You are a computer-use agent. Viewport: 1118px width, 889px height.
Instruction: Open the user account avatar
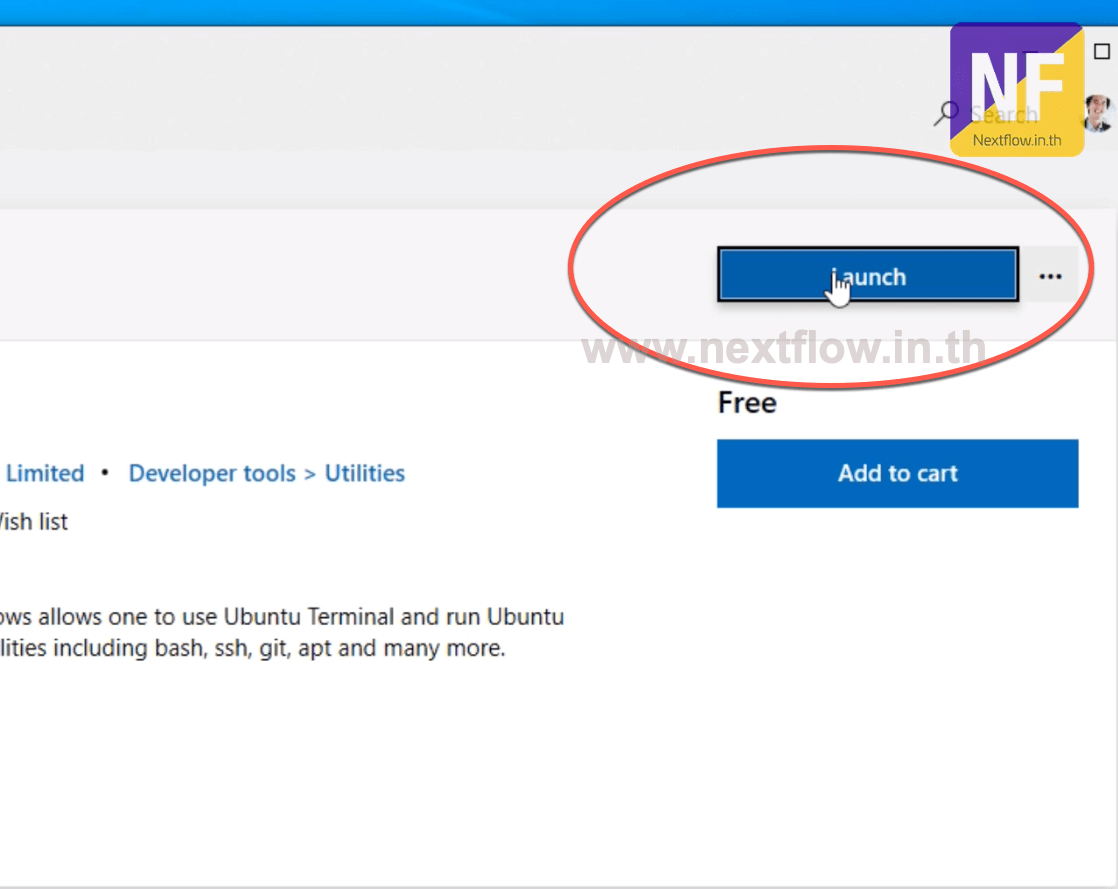tap(1099, 113)
